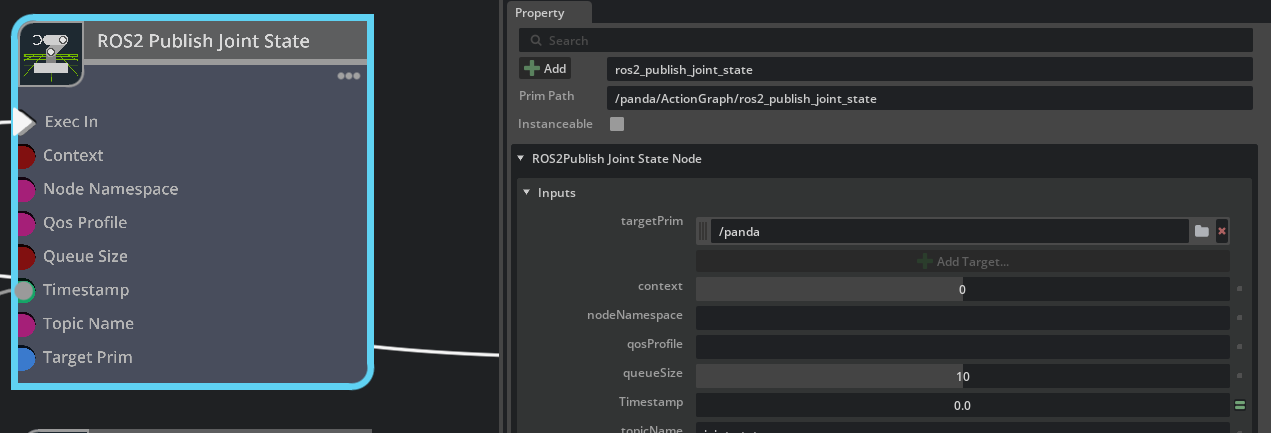Screen dimensions: 1271x433
Task: Click the Add Target... button
Action: (x=963, y=261)
